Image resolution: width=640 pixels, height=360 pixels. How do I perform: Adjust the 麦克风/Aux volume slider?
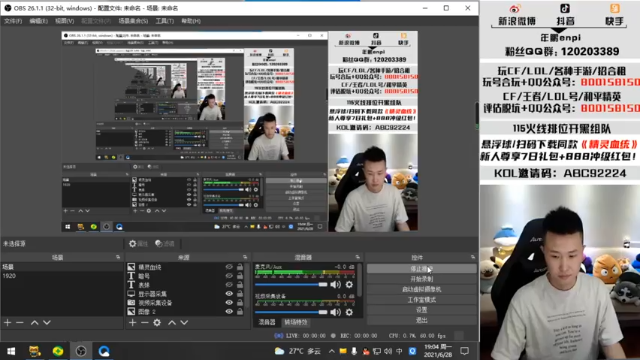pyautogui.click(x=291, y=284)
